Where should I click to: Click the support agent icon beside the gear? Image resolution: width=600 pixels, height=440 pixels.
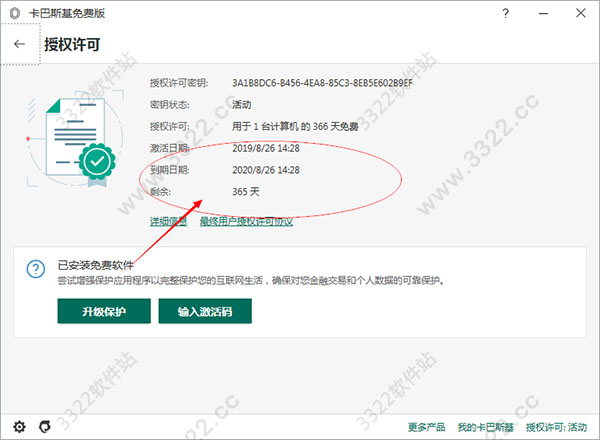coord(45,427)
